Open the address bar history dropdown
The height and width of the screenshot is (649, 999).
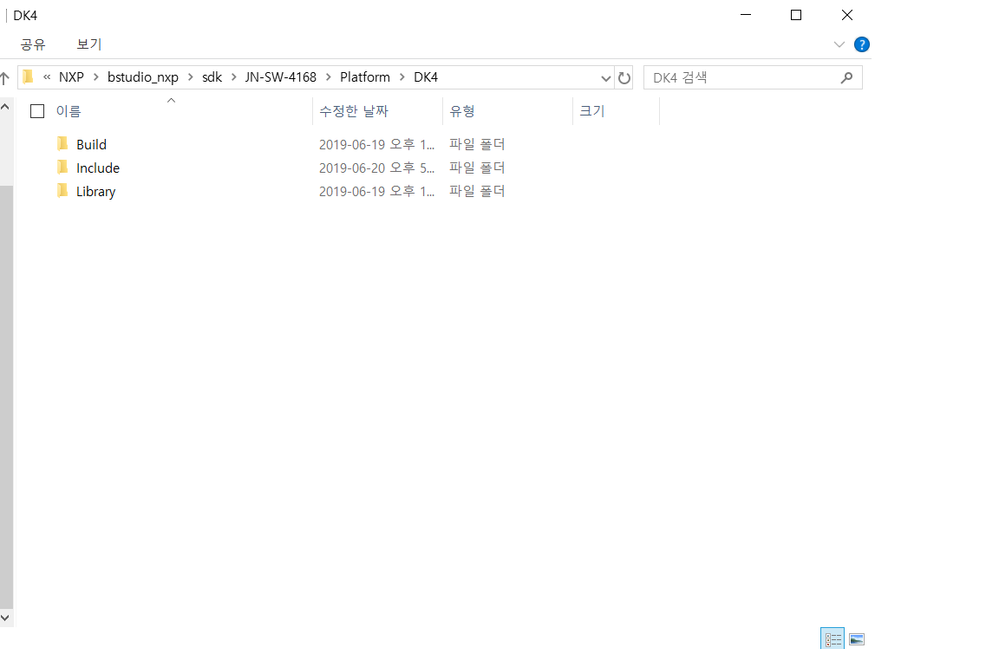click(606, 78)
